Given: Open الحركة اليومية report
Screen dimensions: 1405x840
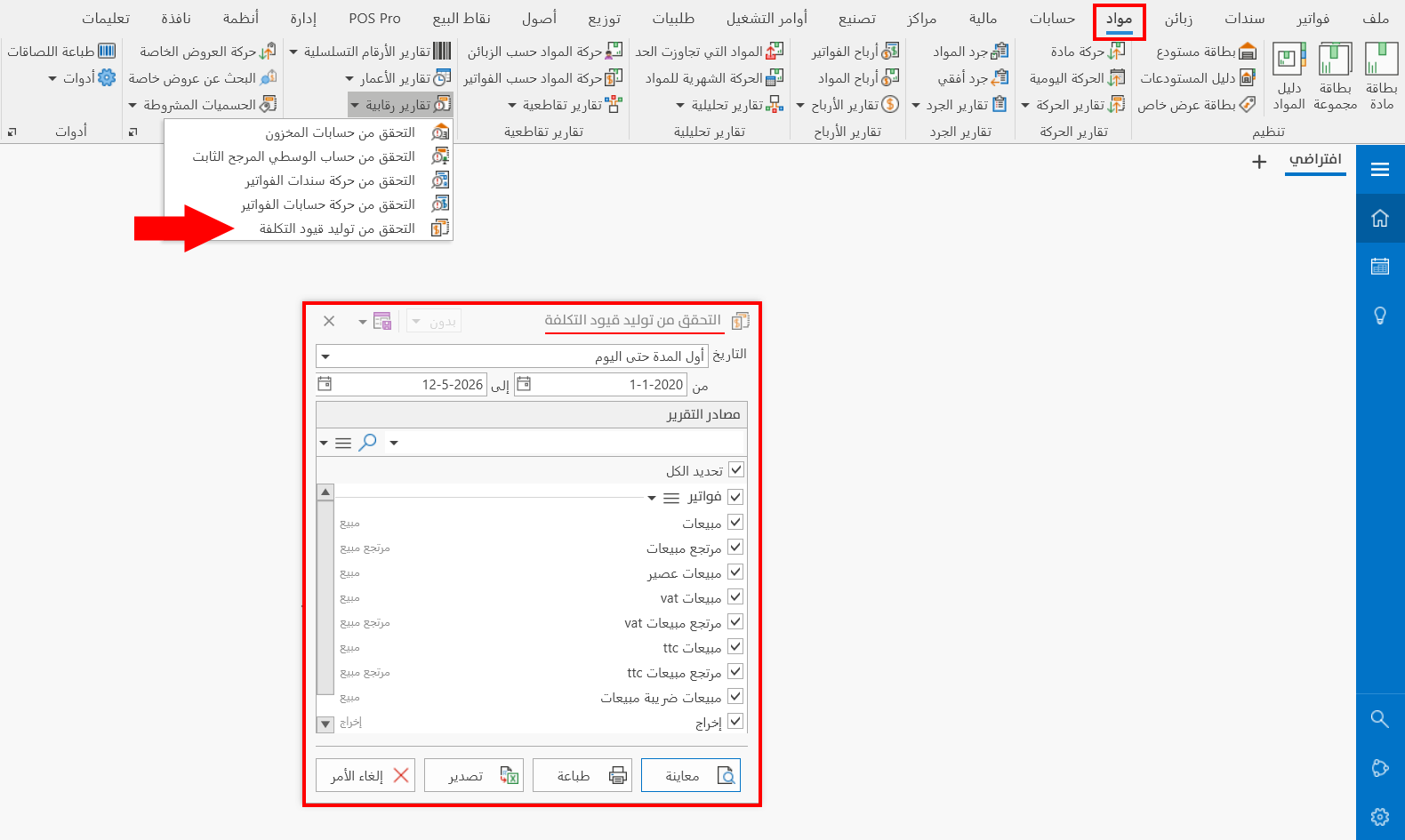Looking at the screenshot, I should (x=1077, y=78).
